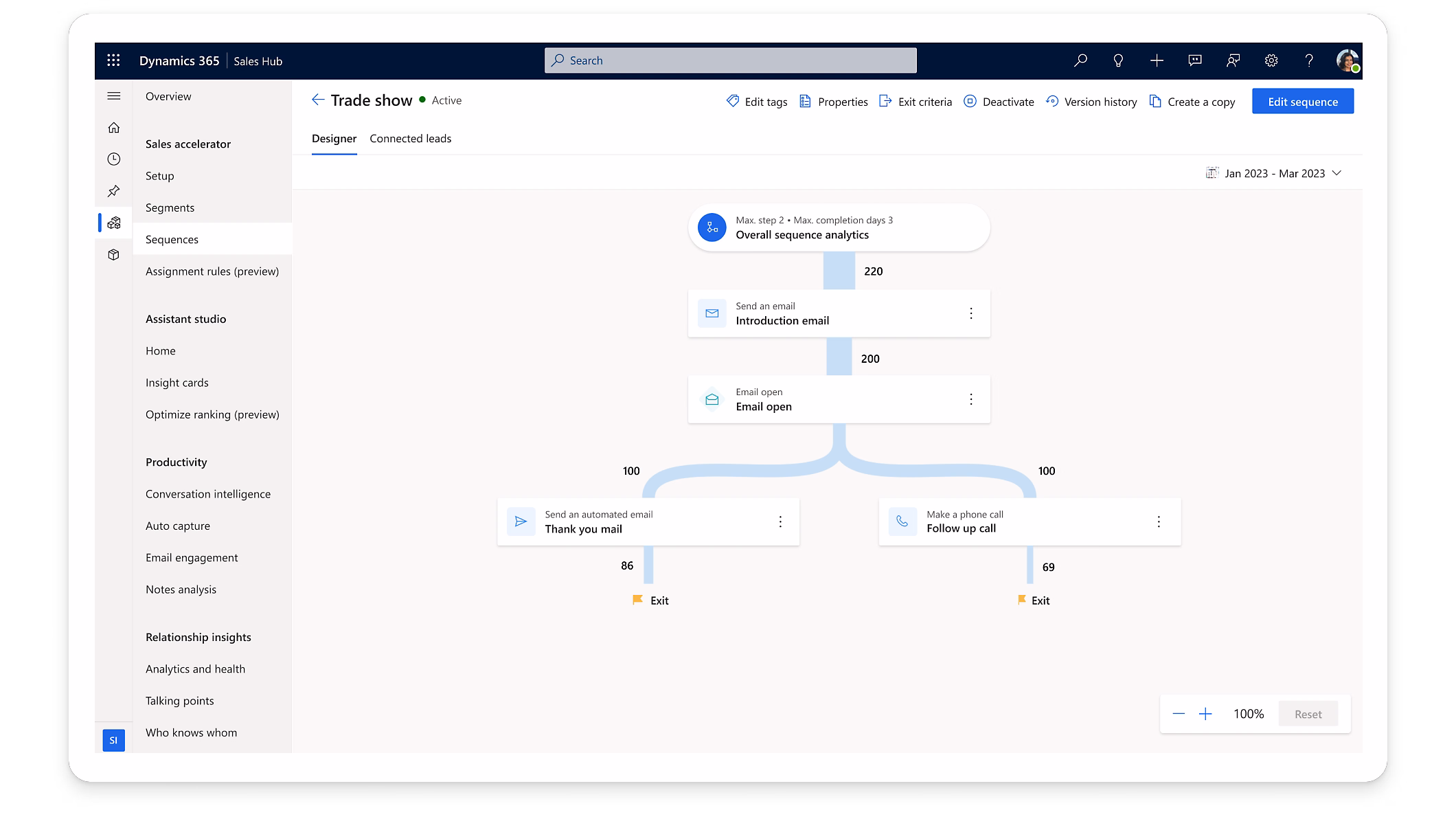Select Segments in the left navigation
This screenshot has height=819, width=1456.
point(170,207)
